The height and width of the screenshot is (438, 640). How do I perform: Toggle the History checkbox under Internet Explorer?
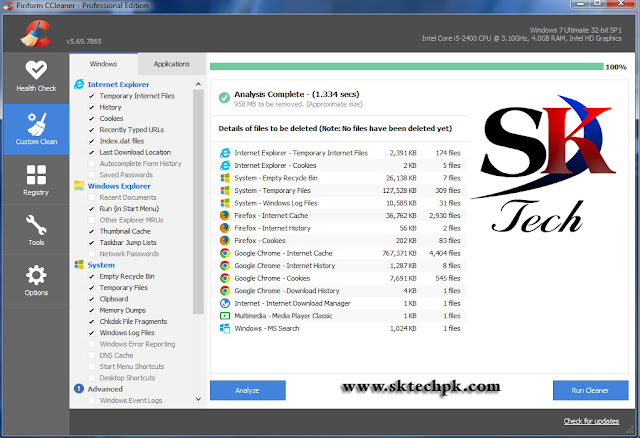point(92,107)
